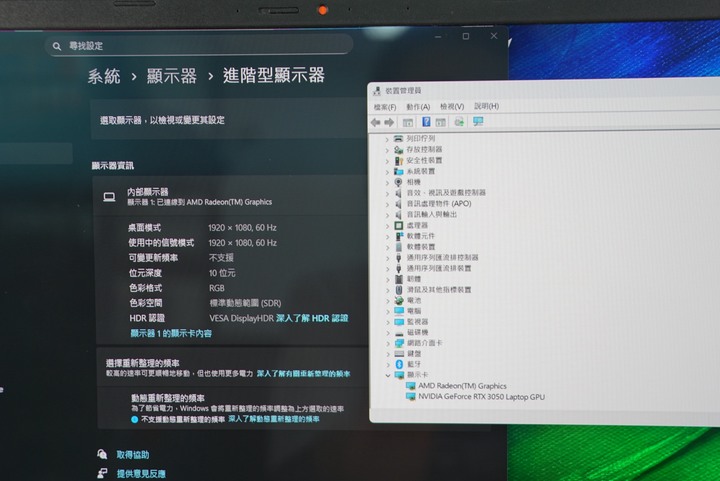This screenshot has height=481, width=720.
Task: Toggle the console tree pane toolbar icon
Action: 408,122
